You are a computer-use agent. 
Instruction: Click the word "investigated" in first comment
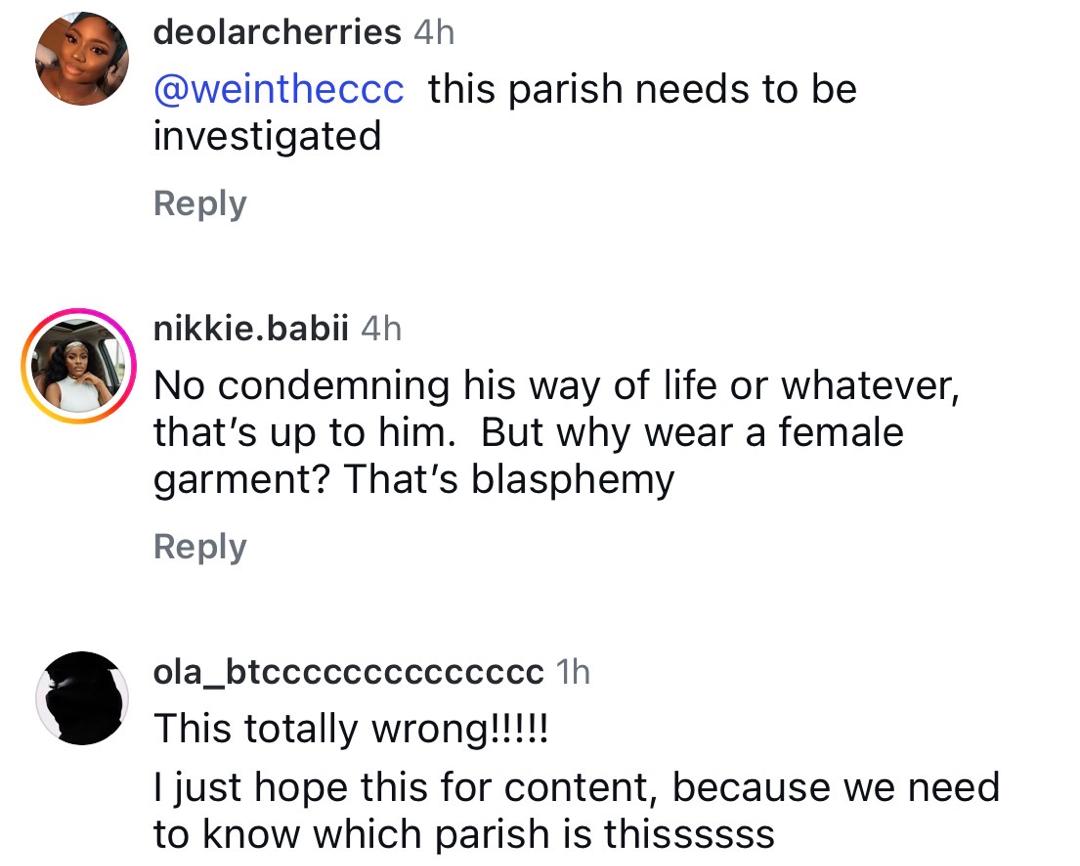click(267, 135)
